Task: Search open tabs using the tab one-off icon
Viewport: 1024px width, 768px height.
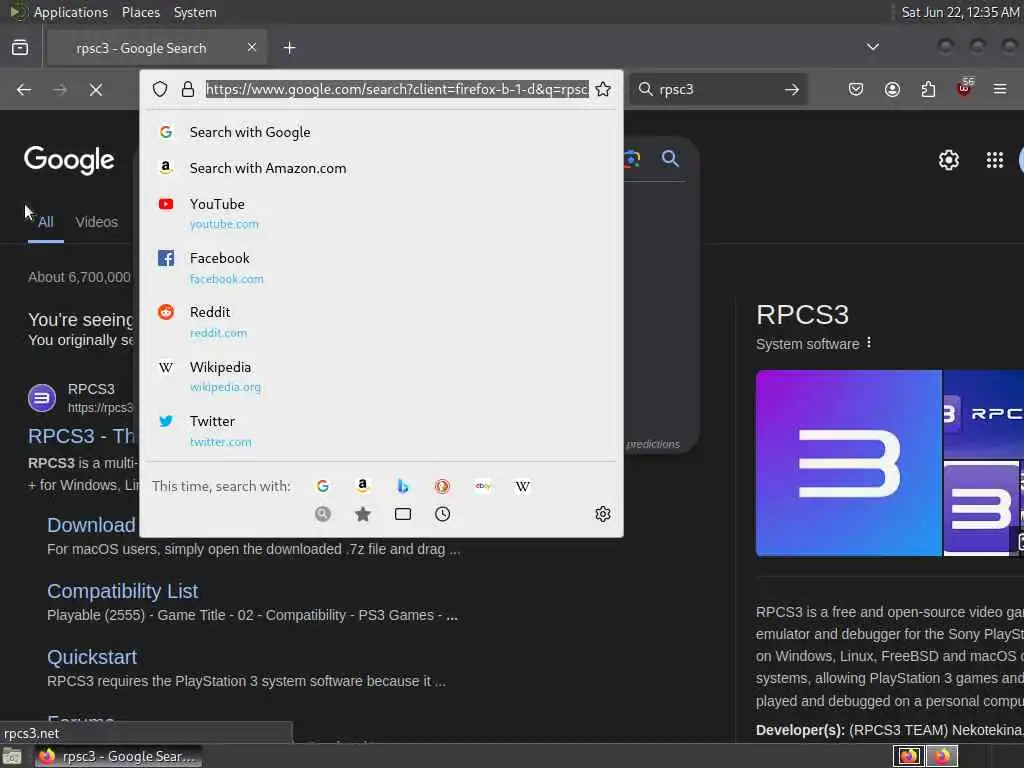Action: [x=403, y=514]
